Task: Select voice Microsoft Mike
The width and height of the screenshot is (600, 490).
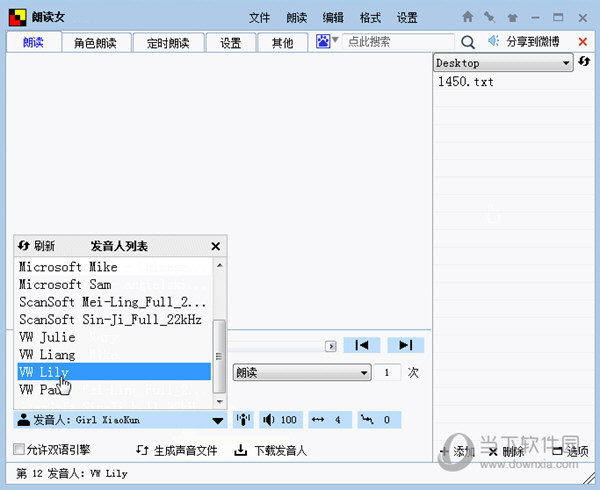Action: pos(114,267)
